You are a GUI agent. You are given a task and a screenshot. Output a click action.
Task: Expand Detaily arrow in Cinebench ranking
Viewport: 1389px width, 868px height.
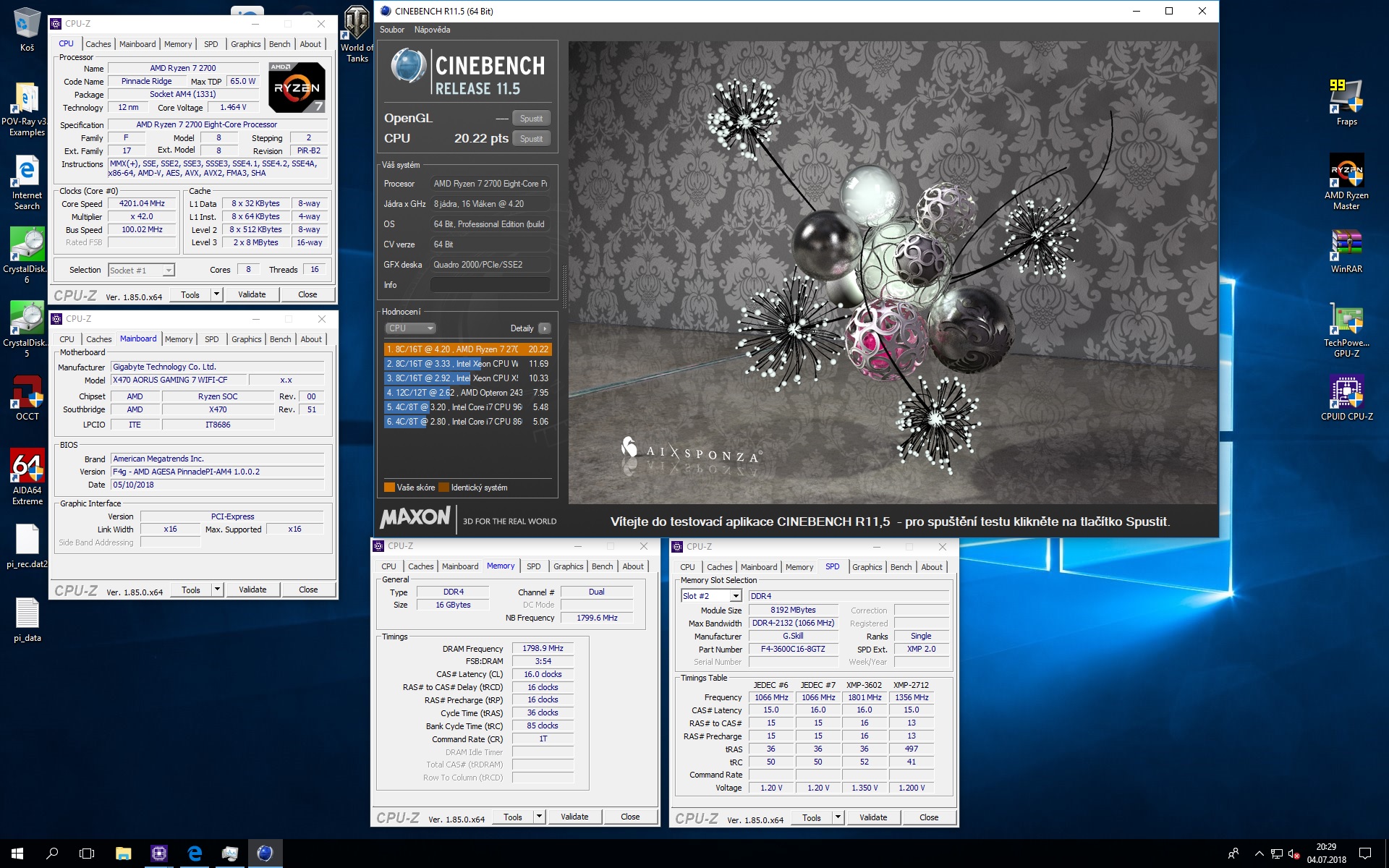coord(544,328)
